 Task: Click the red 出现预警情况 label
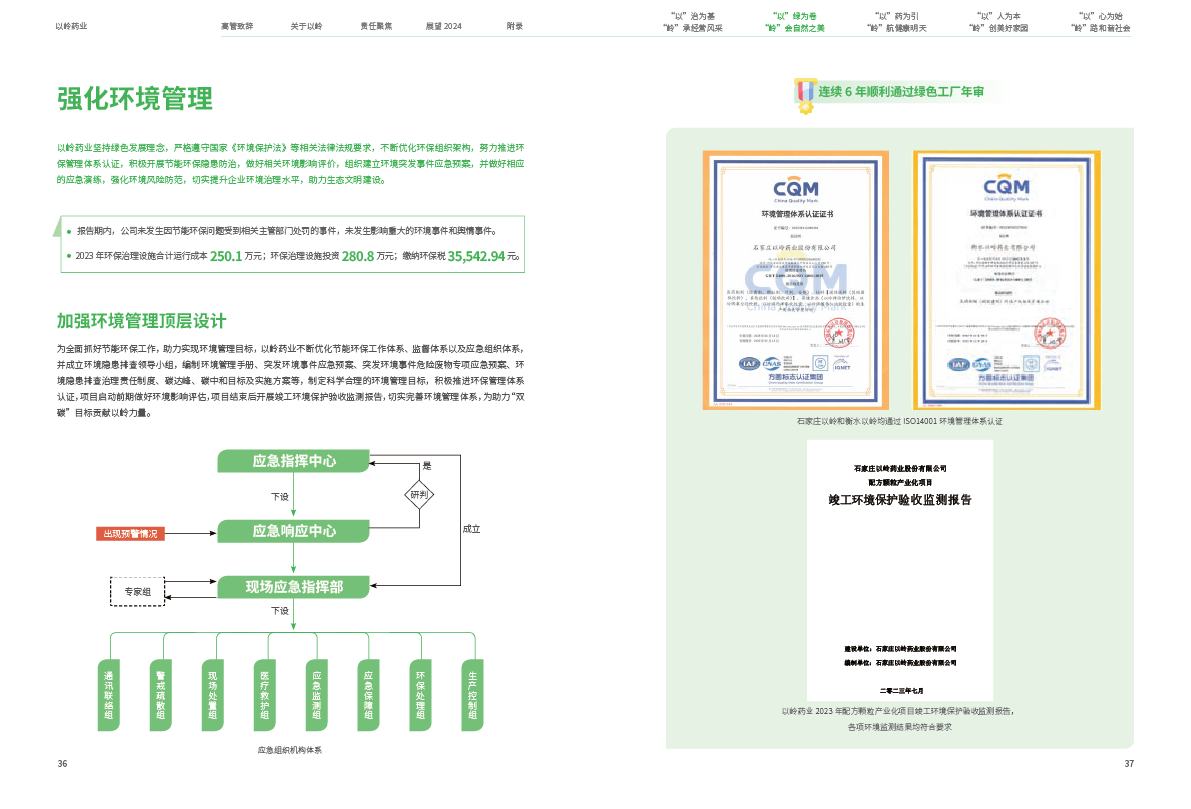(x=131, y=533)
